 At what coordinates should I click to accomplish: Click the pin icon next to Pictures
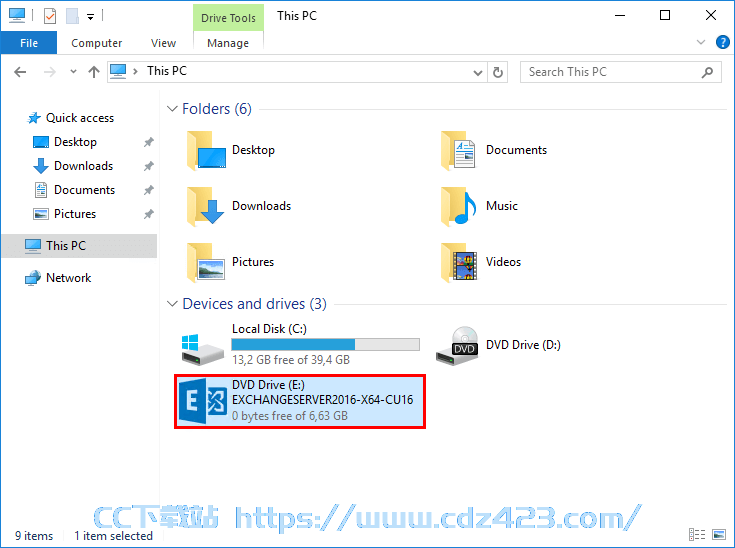(149, 214)
